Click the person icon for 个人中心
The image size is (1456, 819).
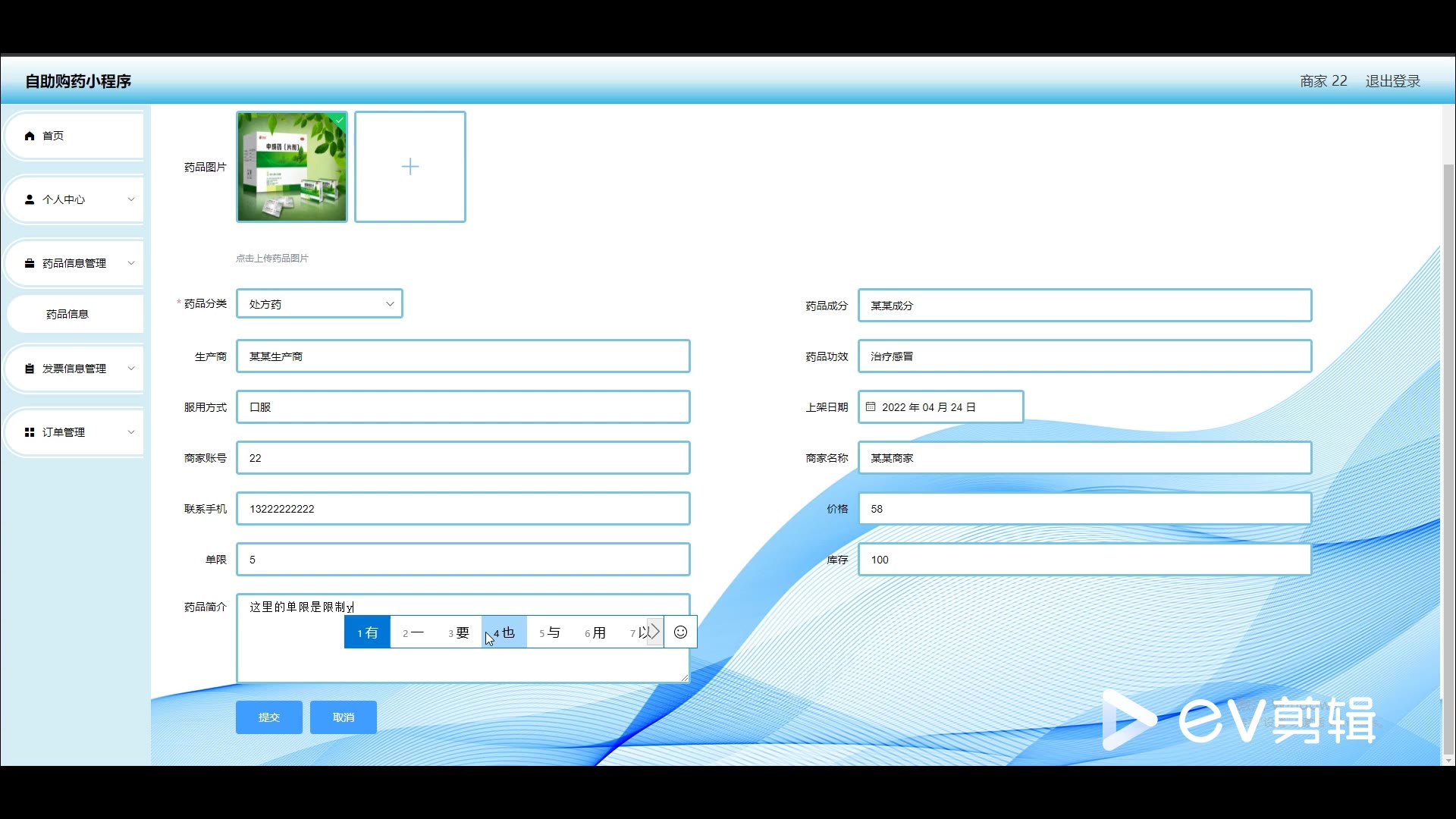pyautogui.click(x=30, y=199)
